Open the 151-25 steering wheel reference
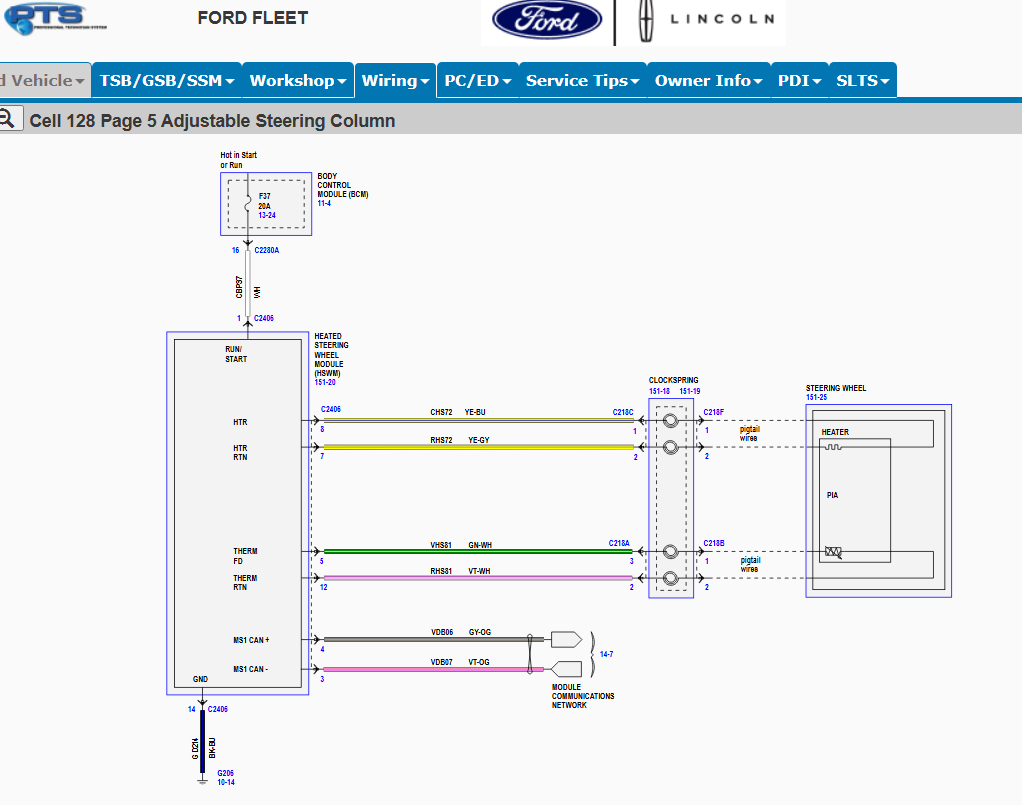The width and height of the screenshot is (1022, 805). pyautogui.click(x=817, y=397)
